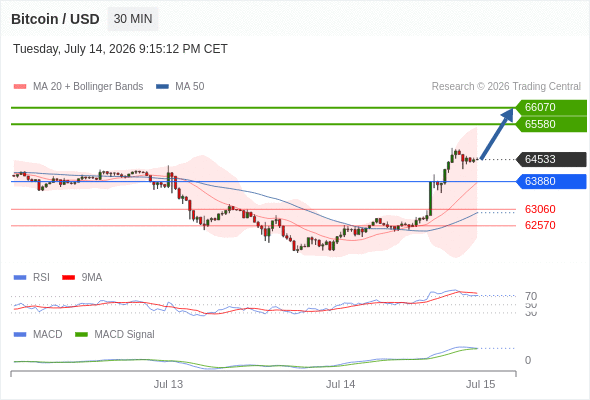Click the 9MA legend label
The image size is (590, 400).
[x=92, y=278]
